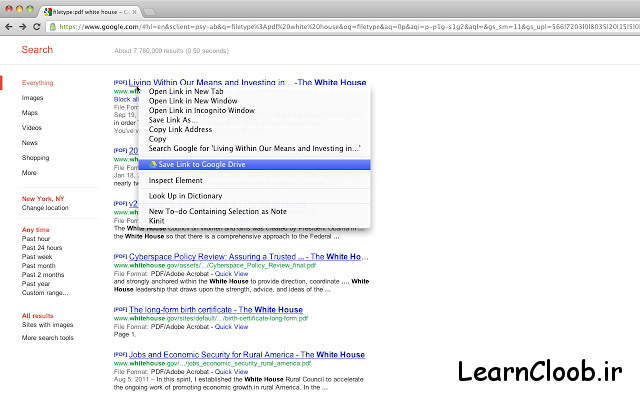
Task: Open the 'Custom range...' option
Action: tap(45, 293)
